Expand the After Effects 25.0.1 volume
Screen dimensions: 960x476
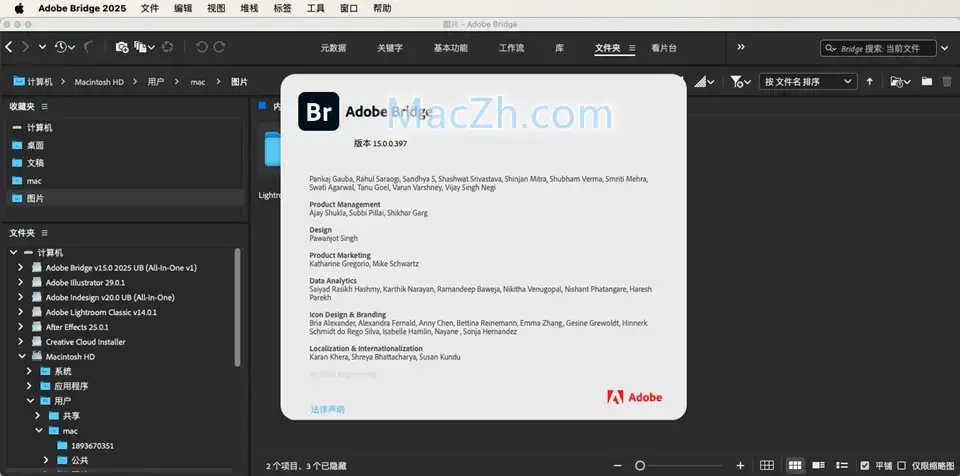pyautogui.click(x=20, y=327)
